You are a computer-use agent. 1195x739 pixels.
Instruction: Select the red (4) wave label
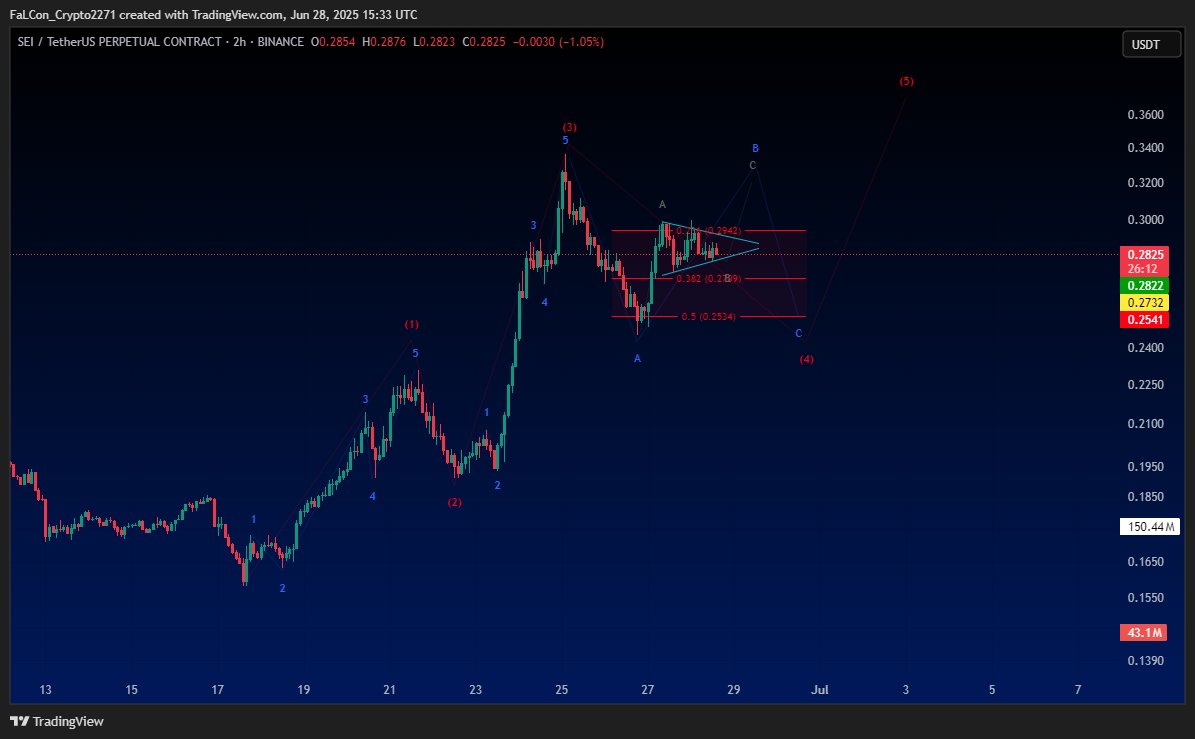pos(806,360)
